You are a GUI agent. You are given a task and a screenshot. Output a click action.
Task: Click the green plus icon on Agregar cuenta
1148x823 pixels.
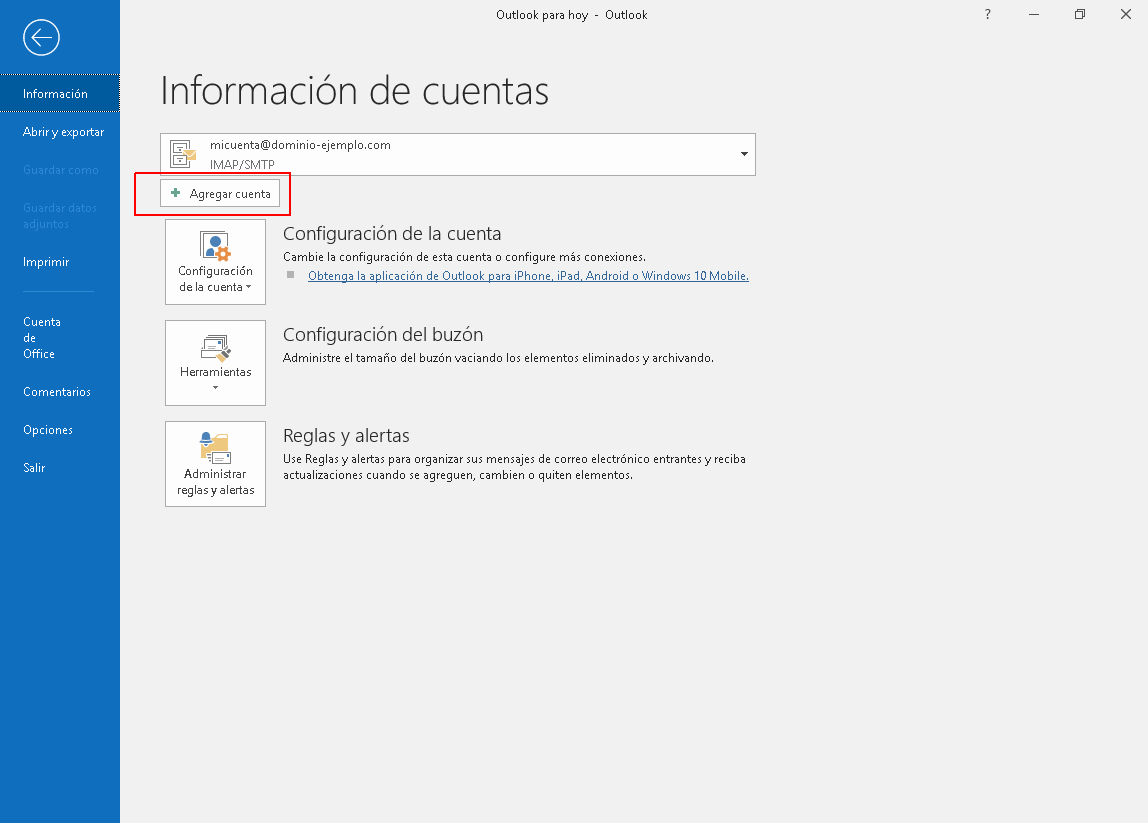(176, 193)
